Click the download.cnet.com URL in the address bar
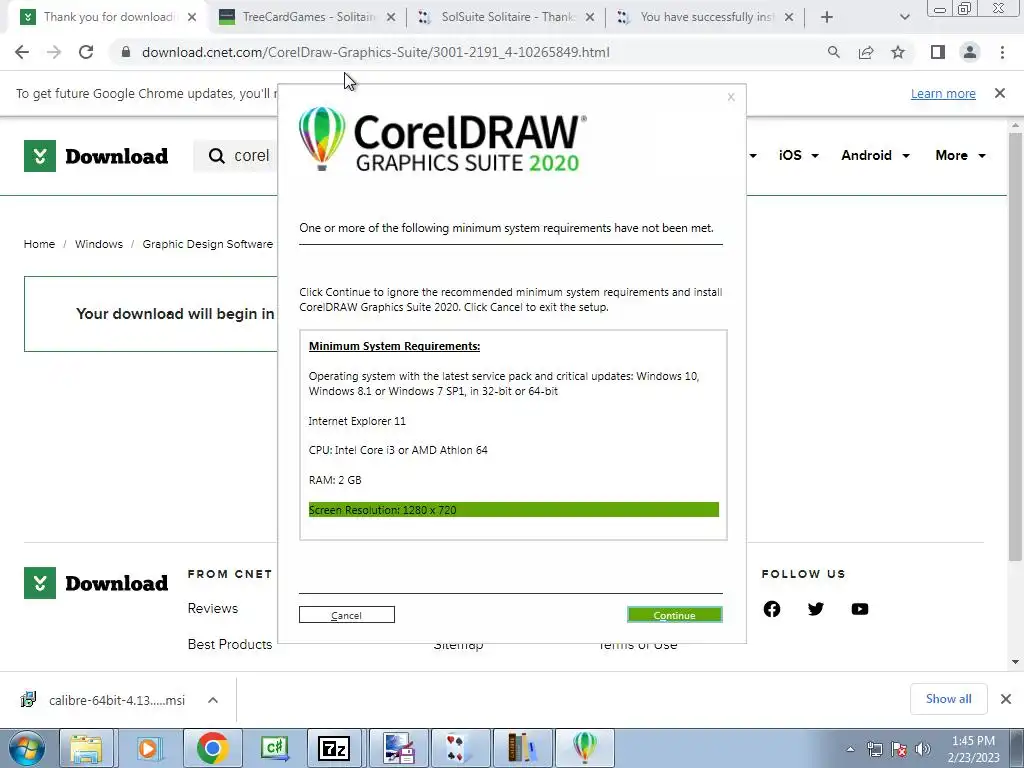The height and width of the screenshot is (768, 1024). [x=376, y=52]
